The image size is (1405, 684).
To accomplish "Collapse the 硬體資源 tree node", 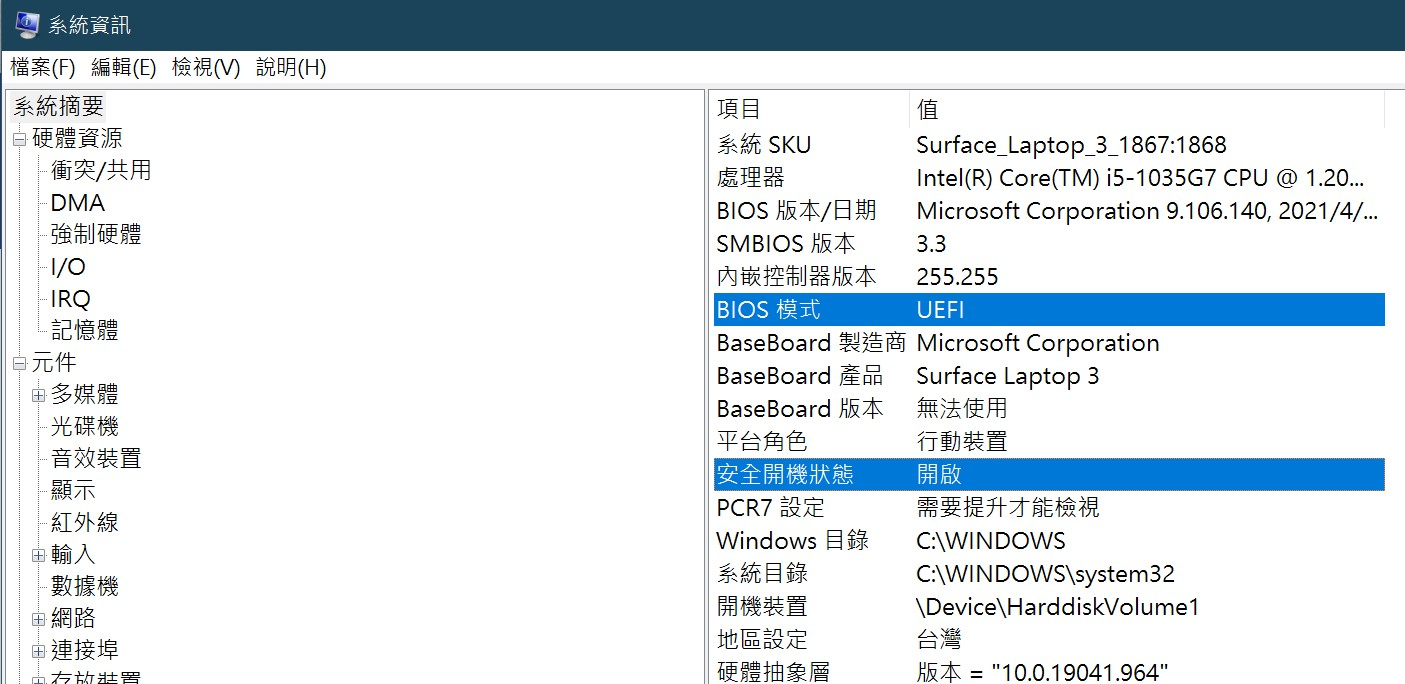I will (x=19, y=139).
